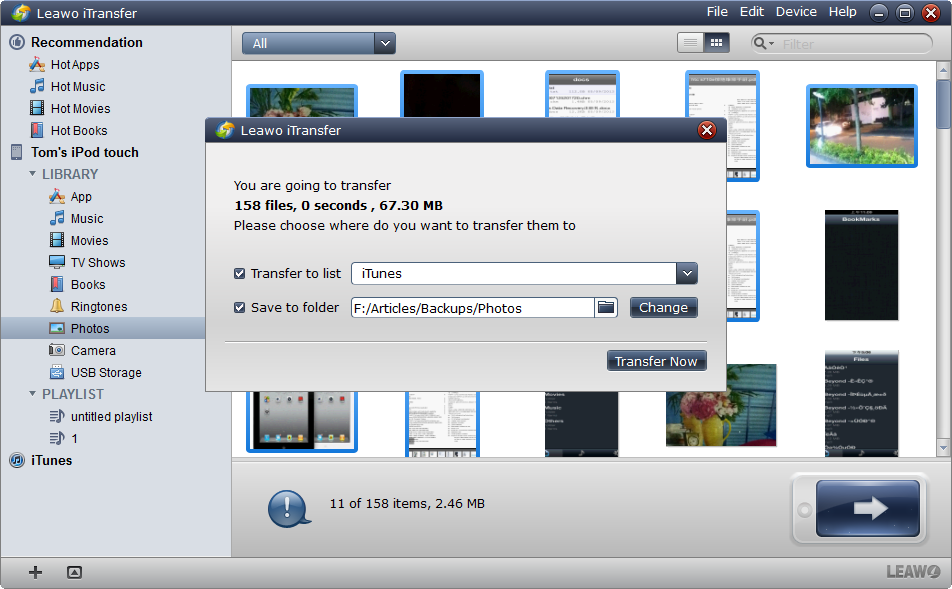The width and height of the screenshot is (952, 589).
Task: Click the Transfer Now button
Action: tap(656, 361)
